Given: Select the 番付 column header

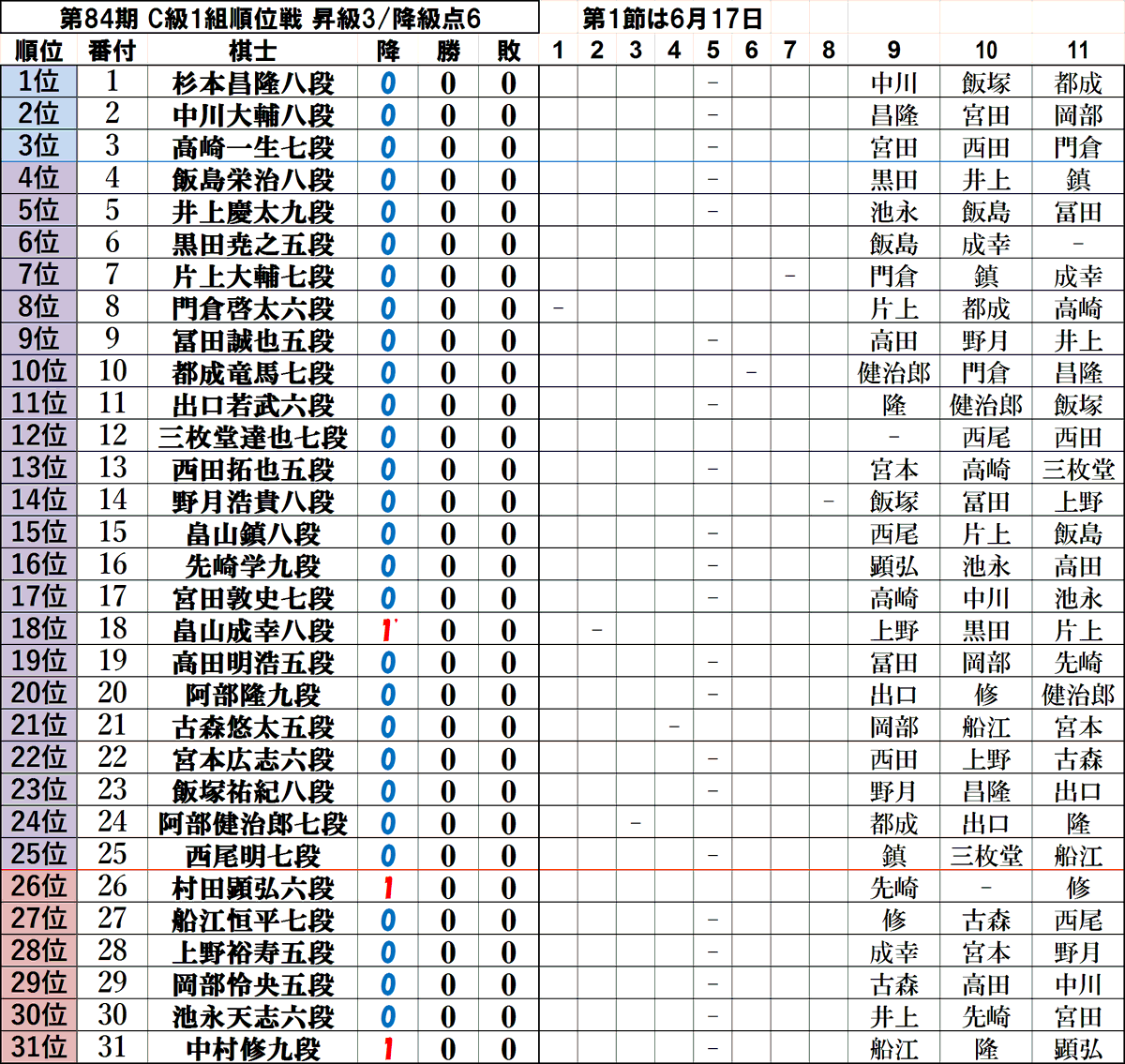Looking at the screenshot, I should [112, 51].
